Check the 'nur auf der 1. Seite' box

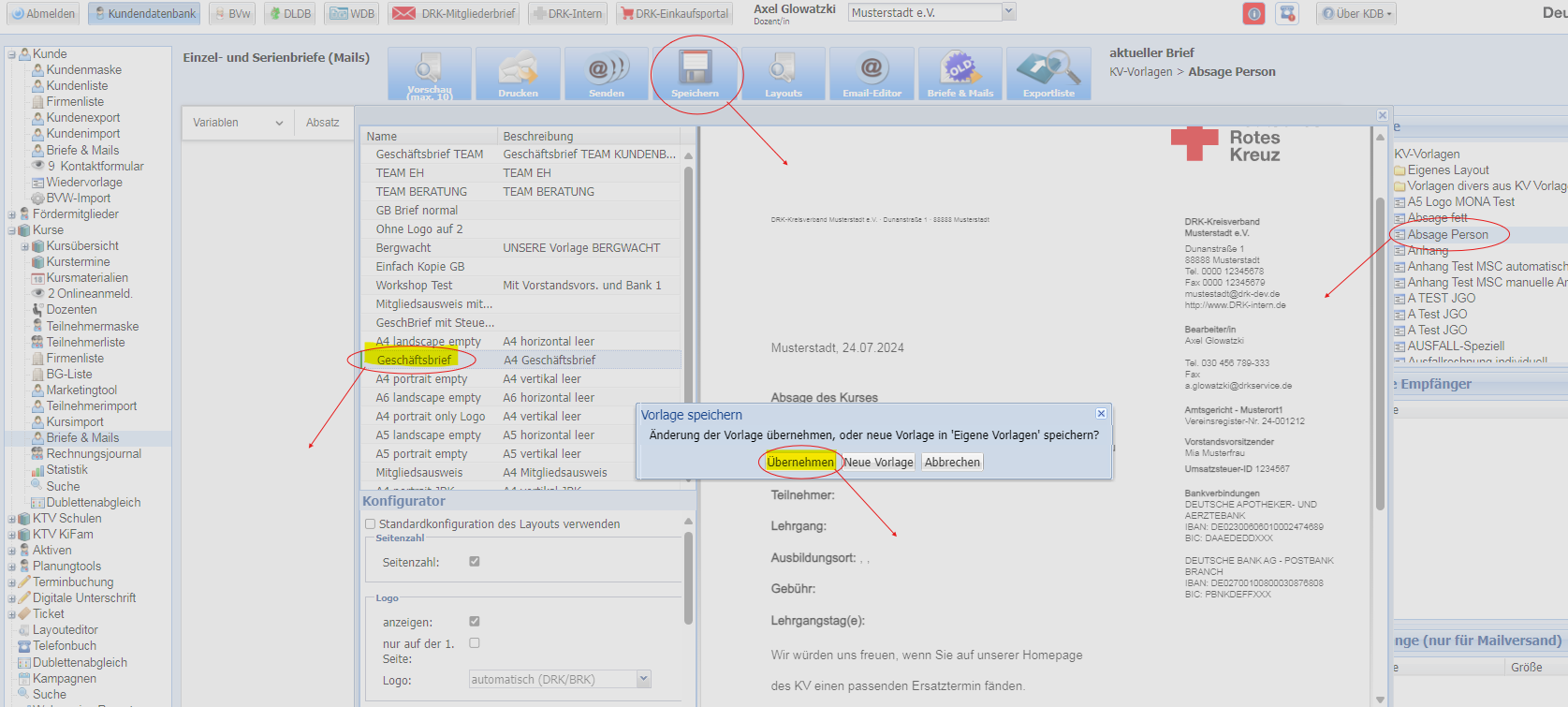(475, 643)
